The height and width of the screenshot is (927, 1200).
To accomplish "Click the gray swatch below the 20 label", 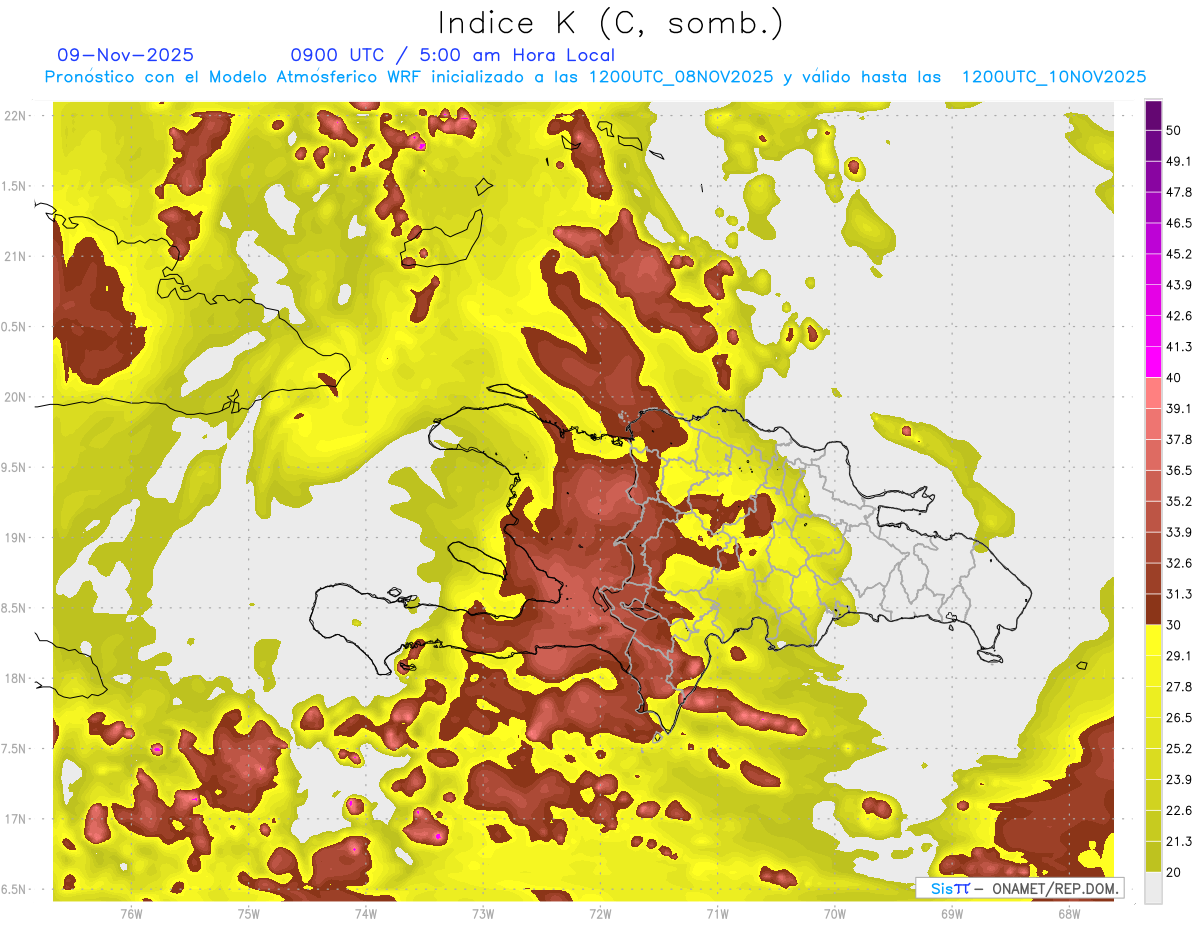I will click(x=1153, y=887).
